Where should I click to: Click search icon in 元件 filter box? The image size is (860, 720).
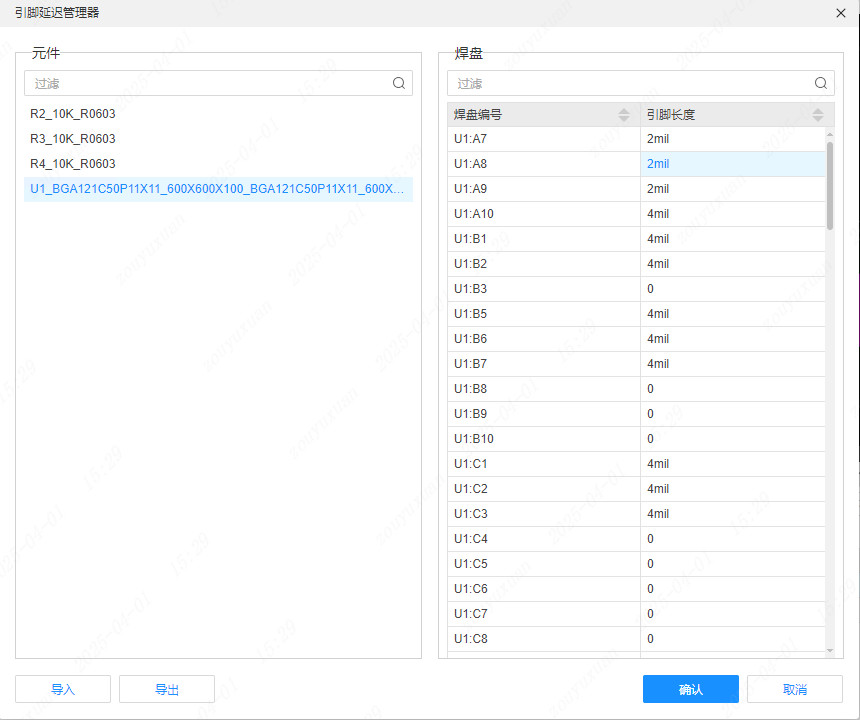[399, 84]
